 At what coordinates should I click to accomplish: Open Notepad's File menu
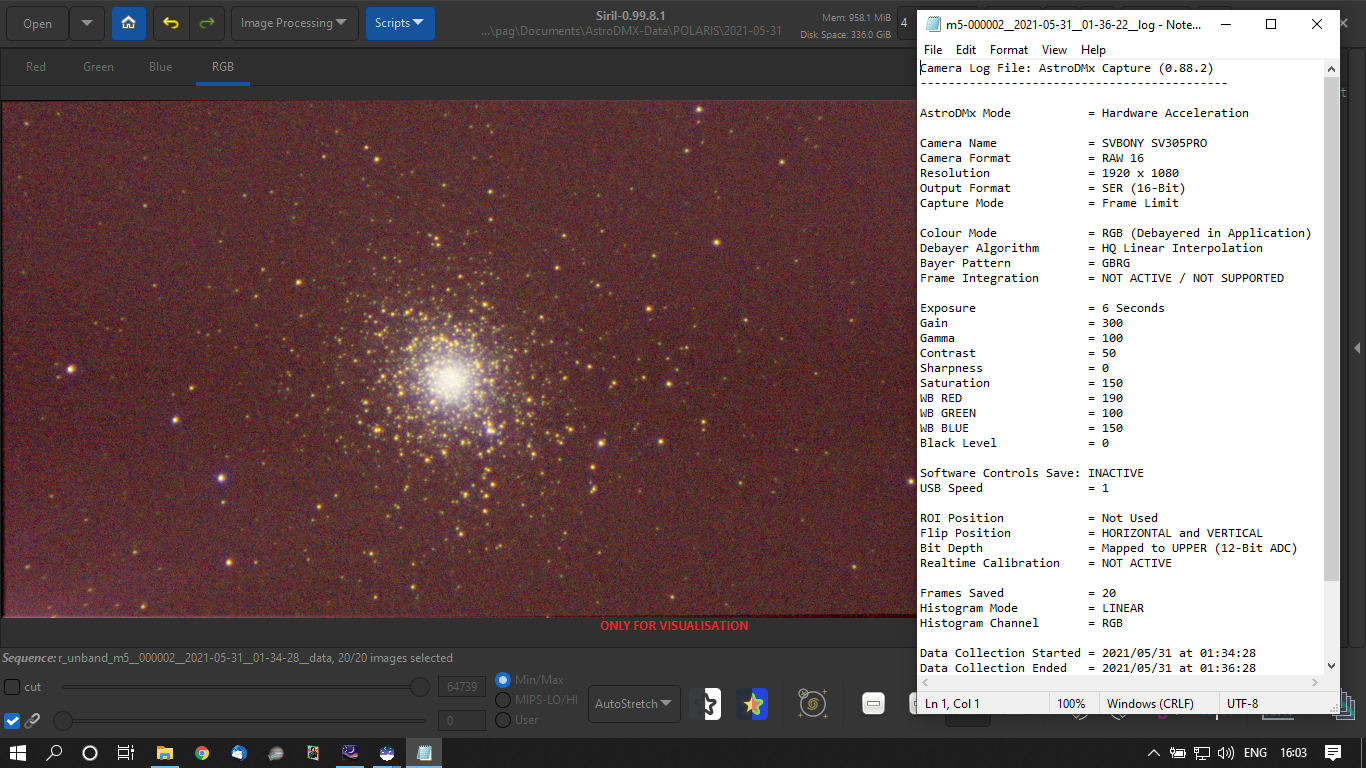click(933, 49)
